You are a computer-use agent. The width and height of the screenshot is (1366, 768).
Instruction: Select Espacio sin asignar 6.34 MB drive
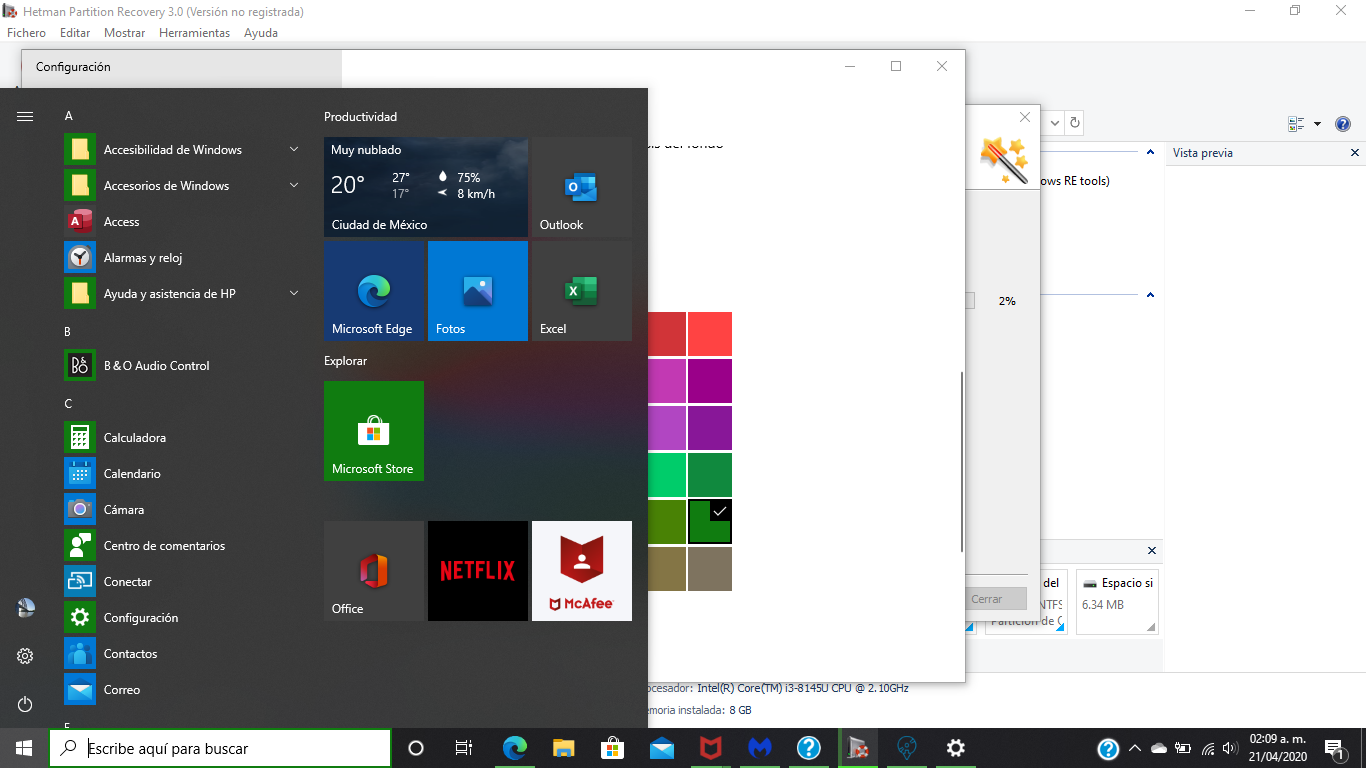1118,601
